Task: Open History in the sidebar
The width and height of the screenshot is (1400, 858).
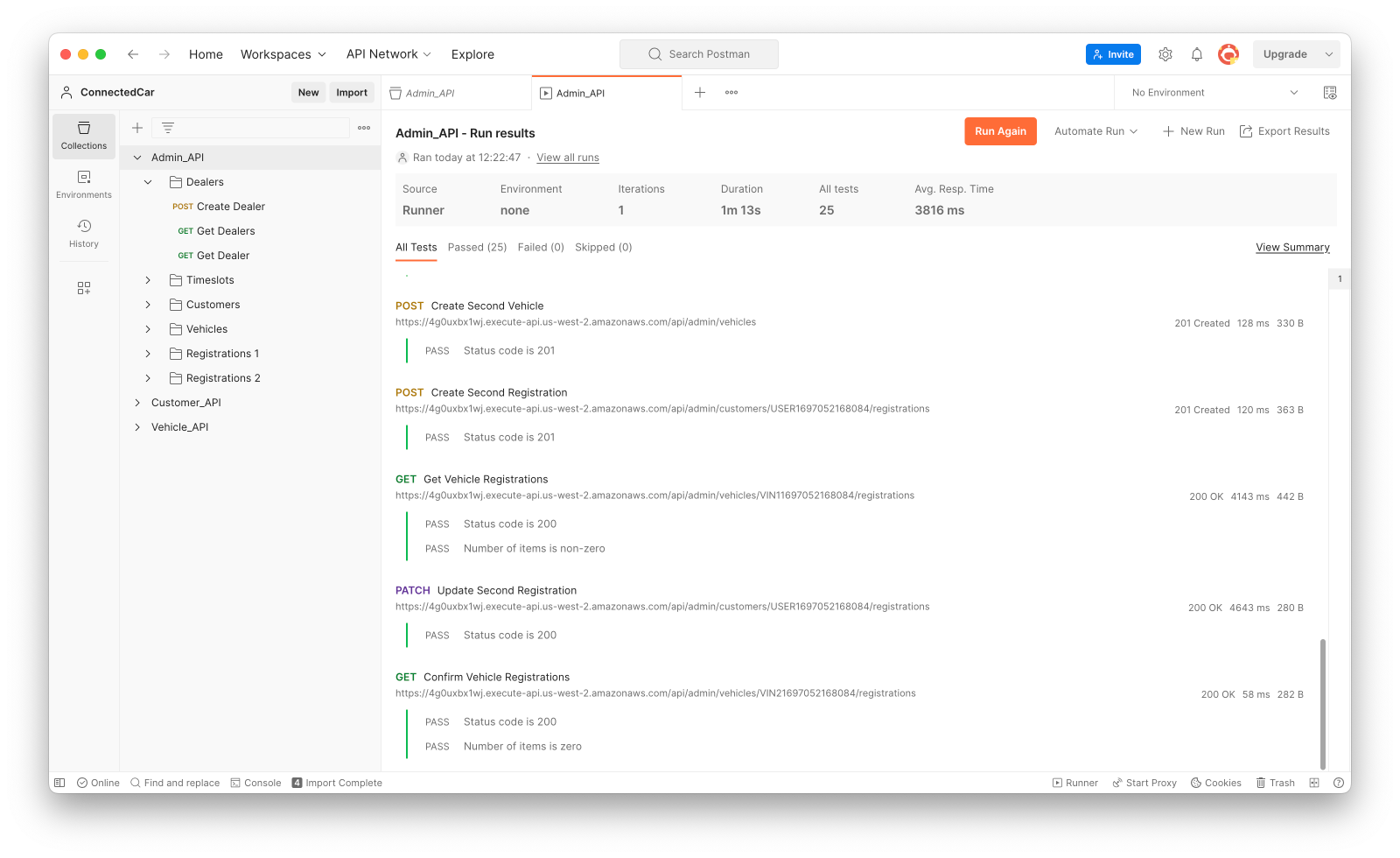Action: click(84, 234)
